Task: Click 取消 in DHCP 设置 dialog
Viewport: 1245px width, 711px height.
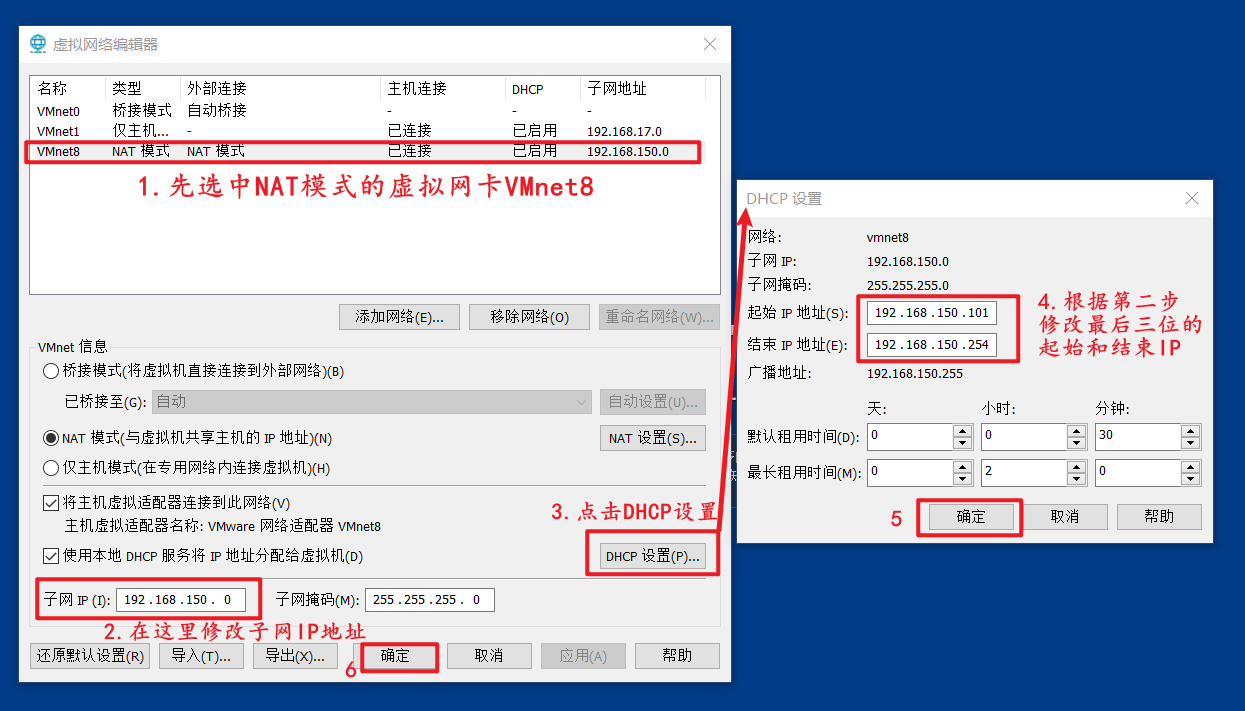Action: click(x=1065, y=517)
